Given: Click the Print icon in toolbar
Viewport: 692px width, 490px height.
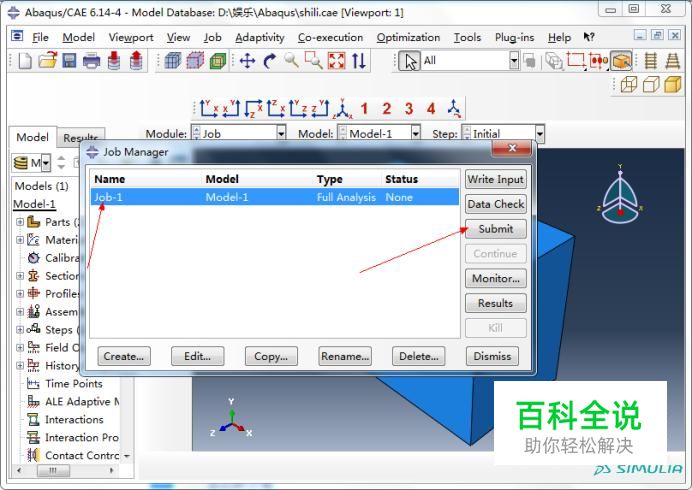Looking at the screenshot, I should click(x=91, y=61).
